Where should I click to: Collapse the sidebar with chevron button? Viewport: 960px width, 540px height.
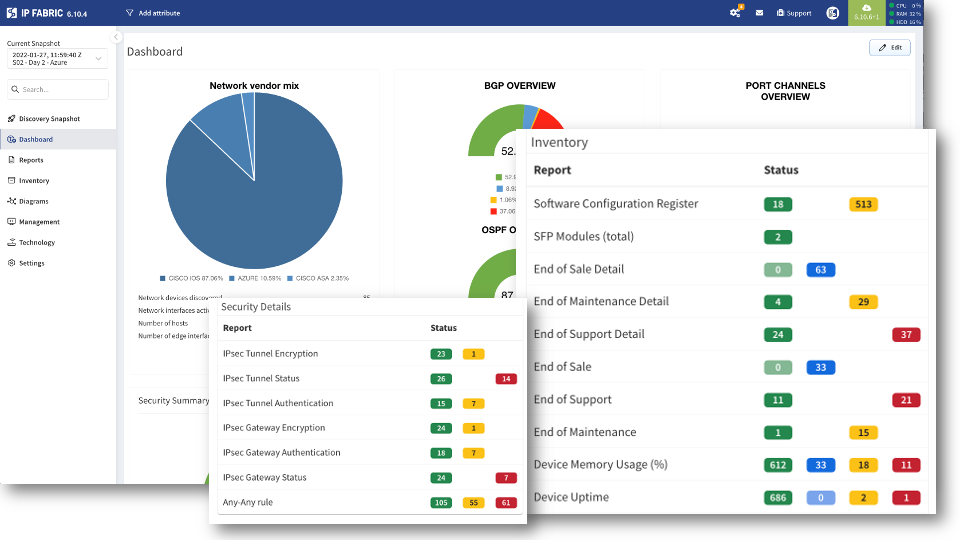pyautogui.click(x=116, y=37)
